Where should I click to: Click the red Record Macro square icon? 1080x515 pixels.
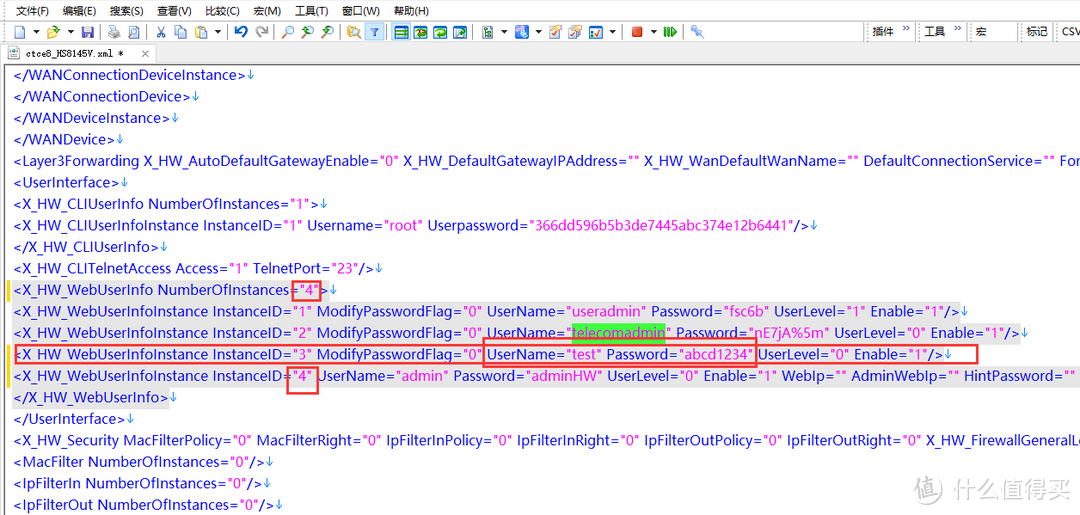click(637, 32)
